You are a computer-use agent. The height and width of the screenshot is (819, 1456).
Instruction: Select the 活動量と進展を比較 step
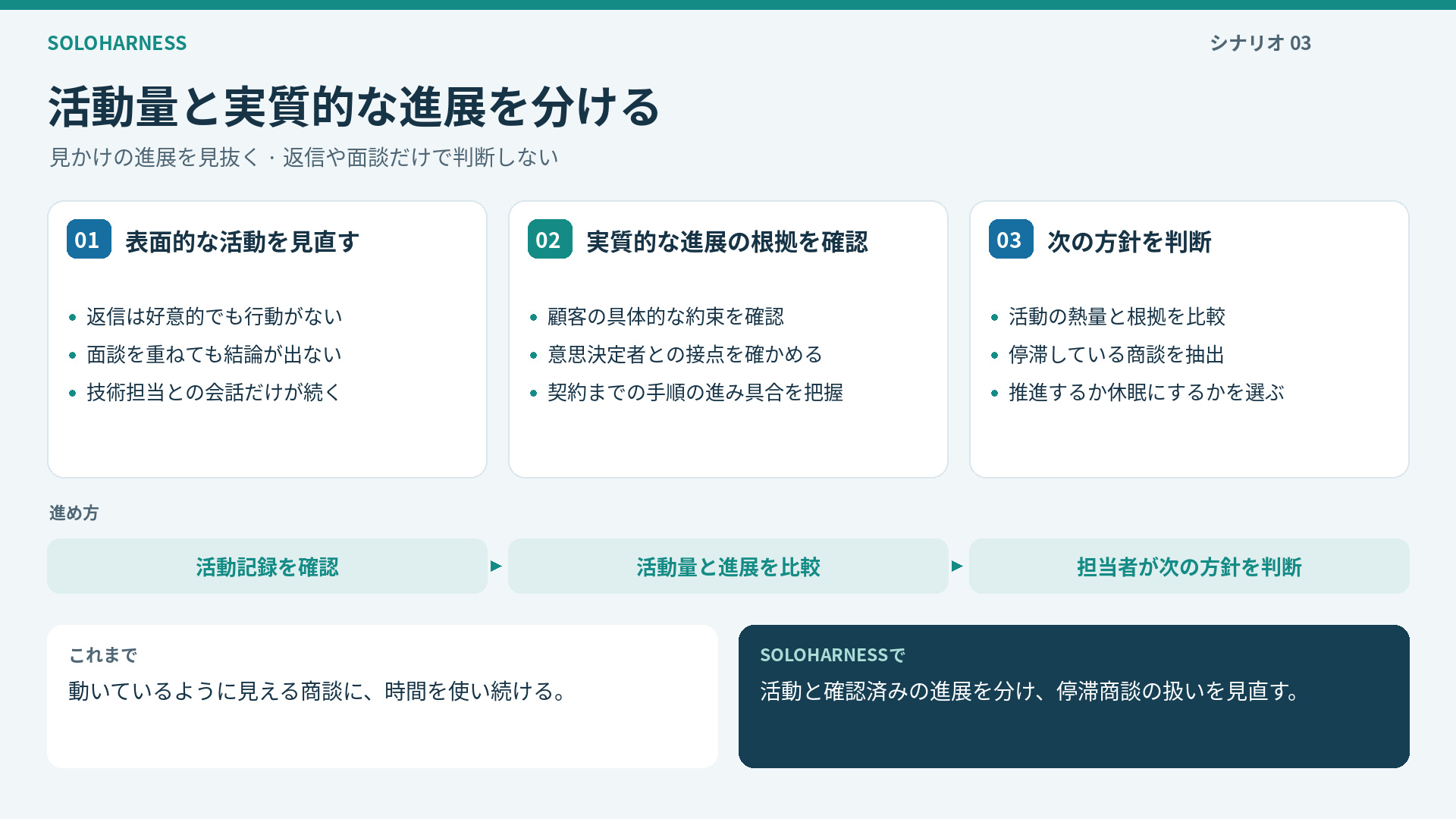tap(728, 566)
